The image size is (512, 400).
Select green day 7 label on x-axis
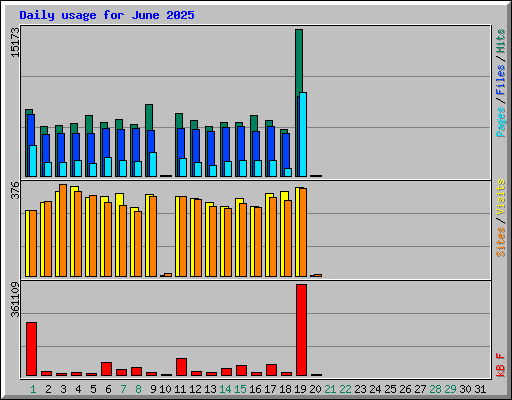coord(123,389)
